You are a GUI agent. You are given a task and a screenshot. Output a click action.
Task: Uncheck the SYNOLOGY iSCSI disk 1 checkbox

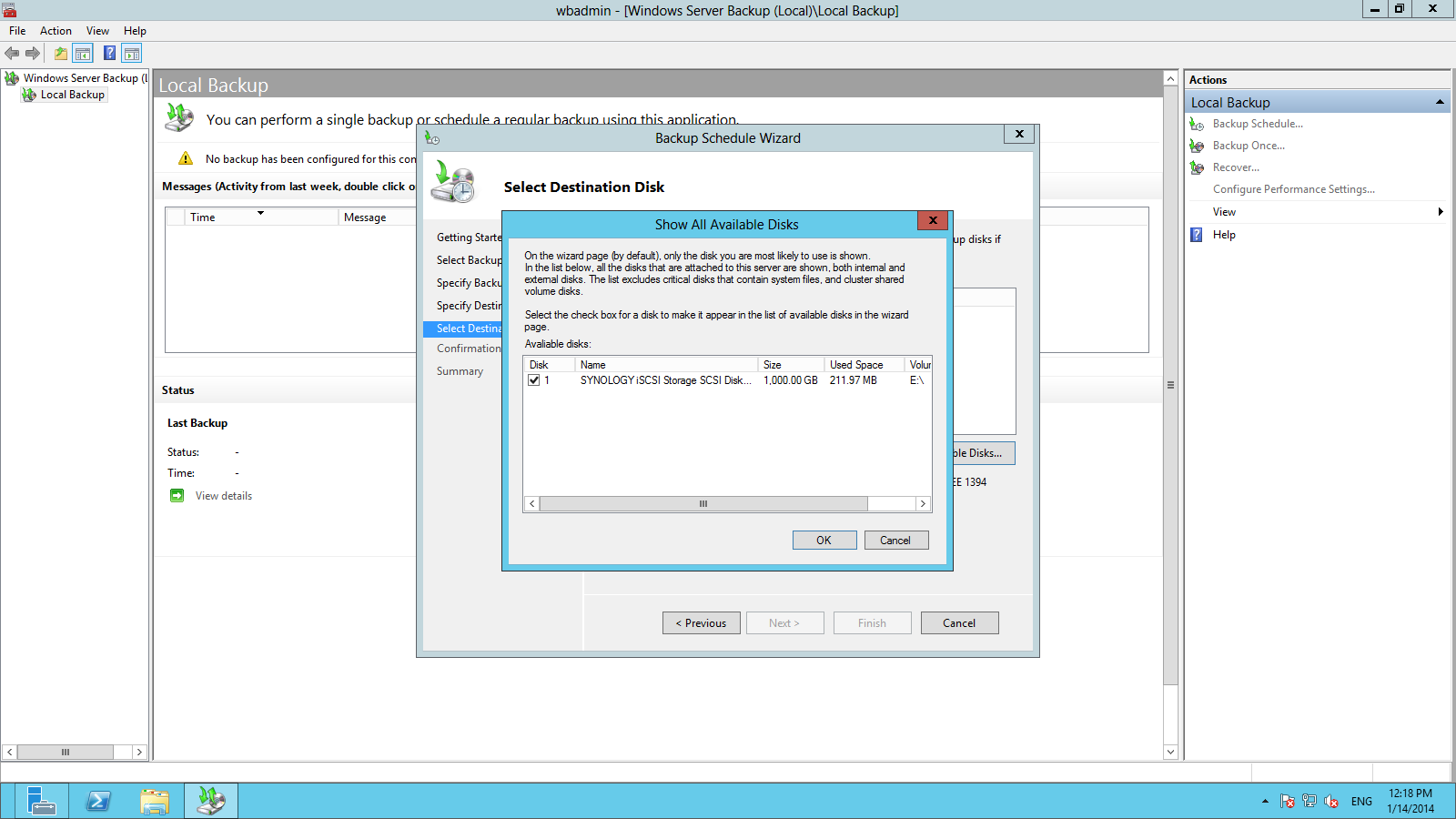[534, 380]
